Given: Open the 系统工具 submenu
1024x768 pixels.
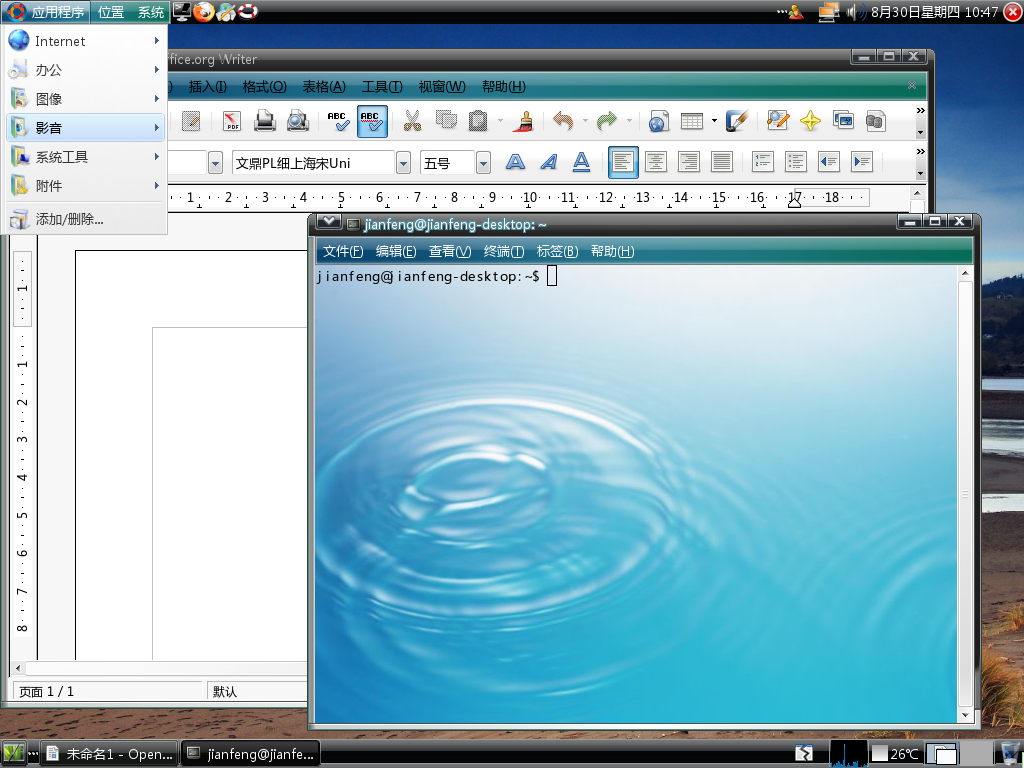Looking at the screenshot, I should (85, 157).
